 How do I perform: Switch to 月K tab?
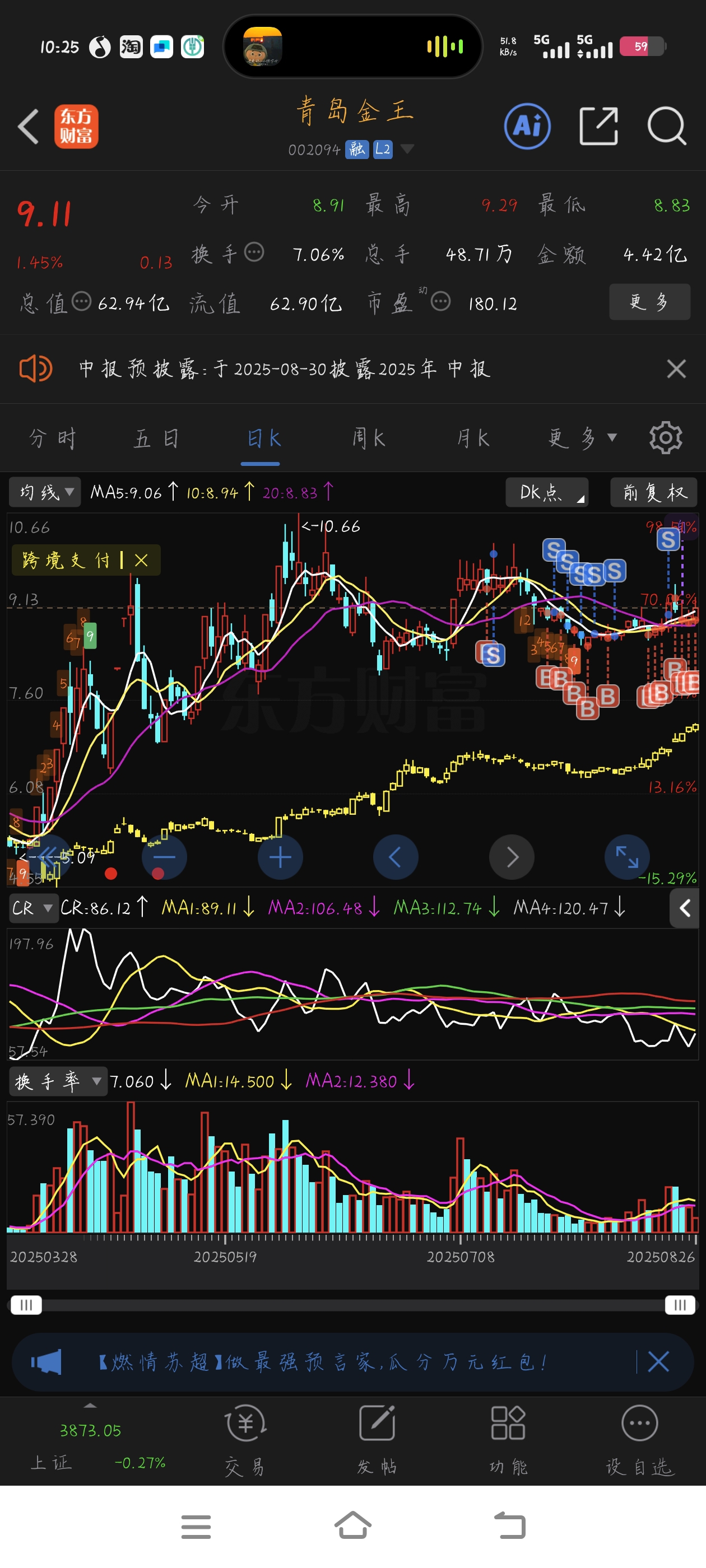tap(473, 438)
